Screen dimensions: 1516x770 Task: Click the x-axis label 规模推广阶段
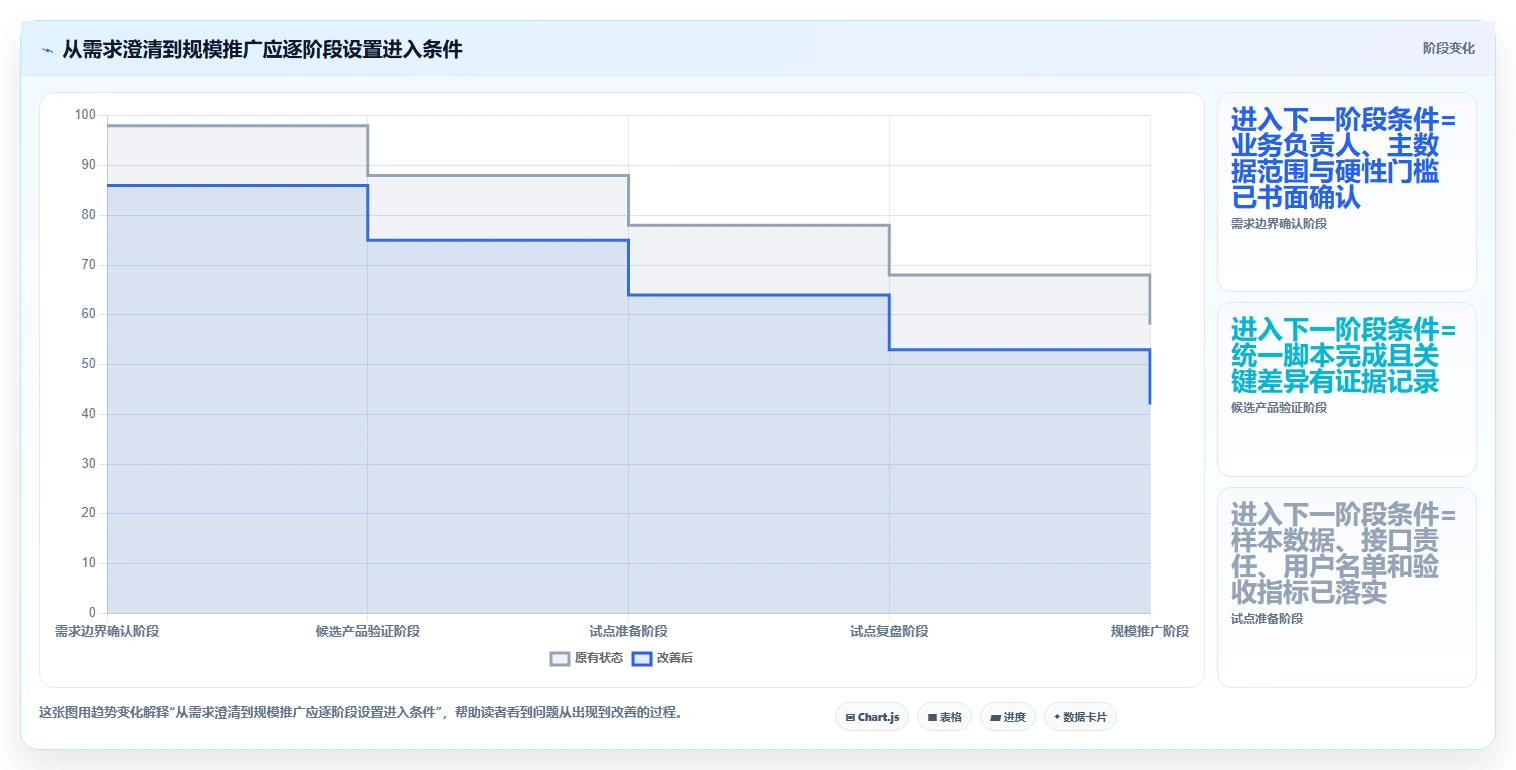coord(1150,631)
